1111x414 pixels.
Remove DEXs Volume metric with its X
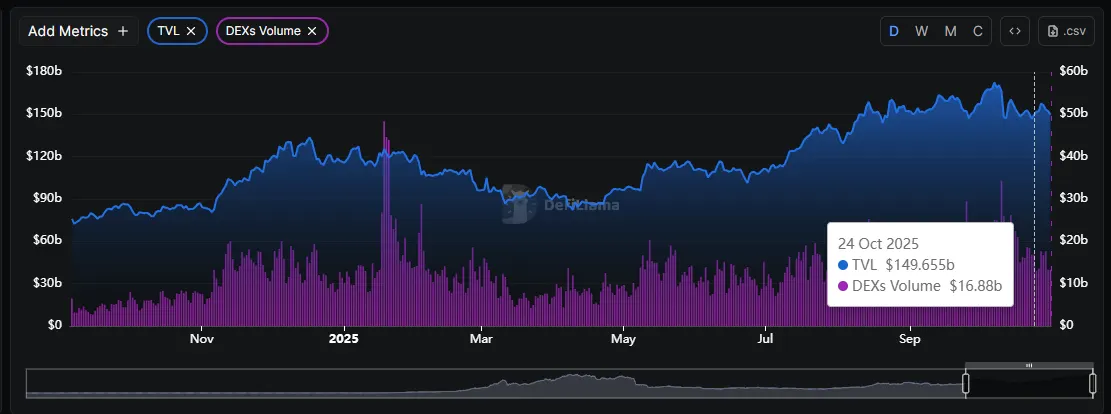click(312, 32)
